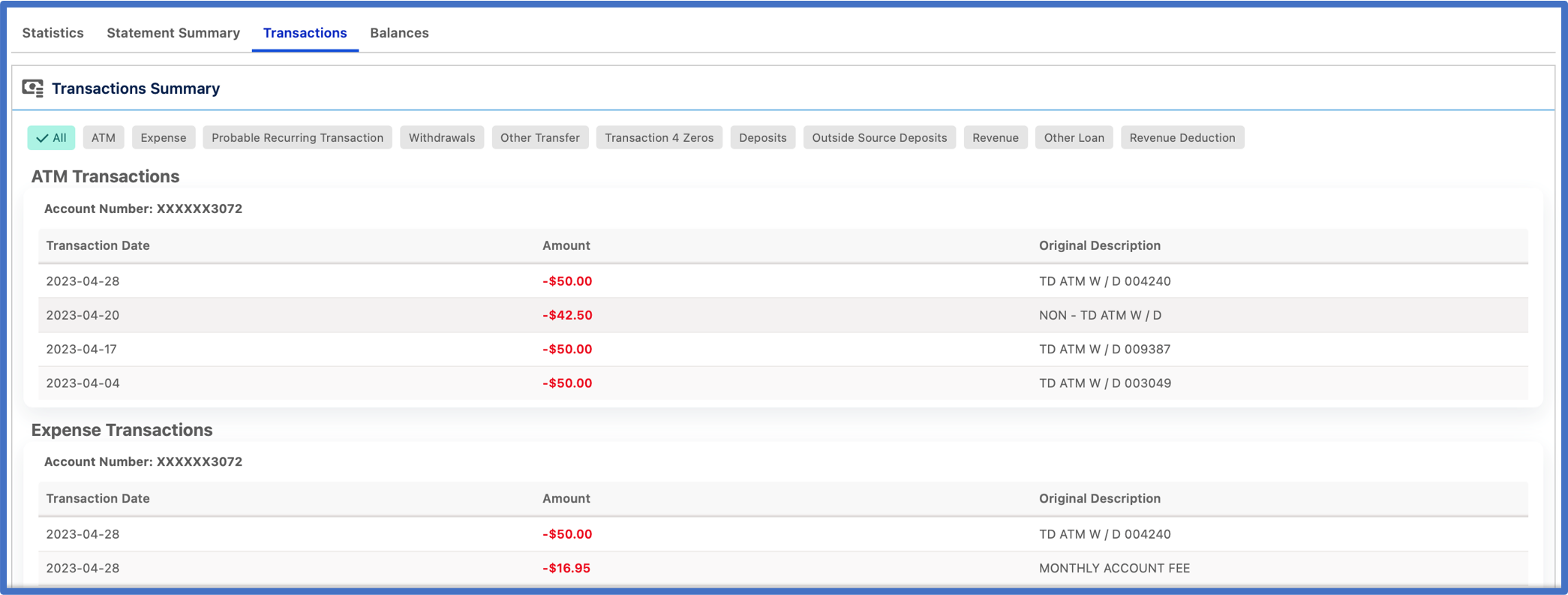Select ATM row dated 2023-04-04
The height and width of the screenshot is (595, 1568).
point(783,383)
